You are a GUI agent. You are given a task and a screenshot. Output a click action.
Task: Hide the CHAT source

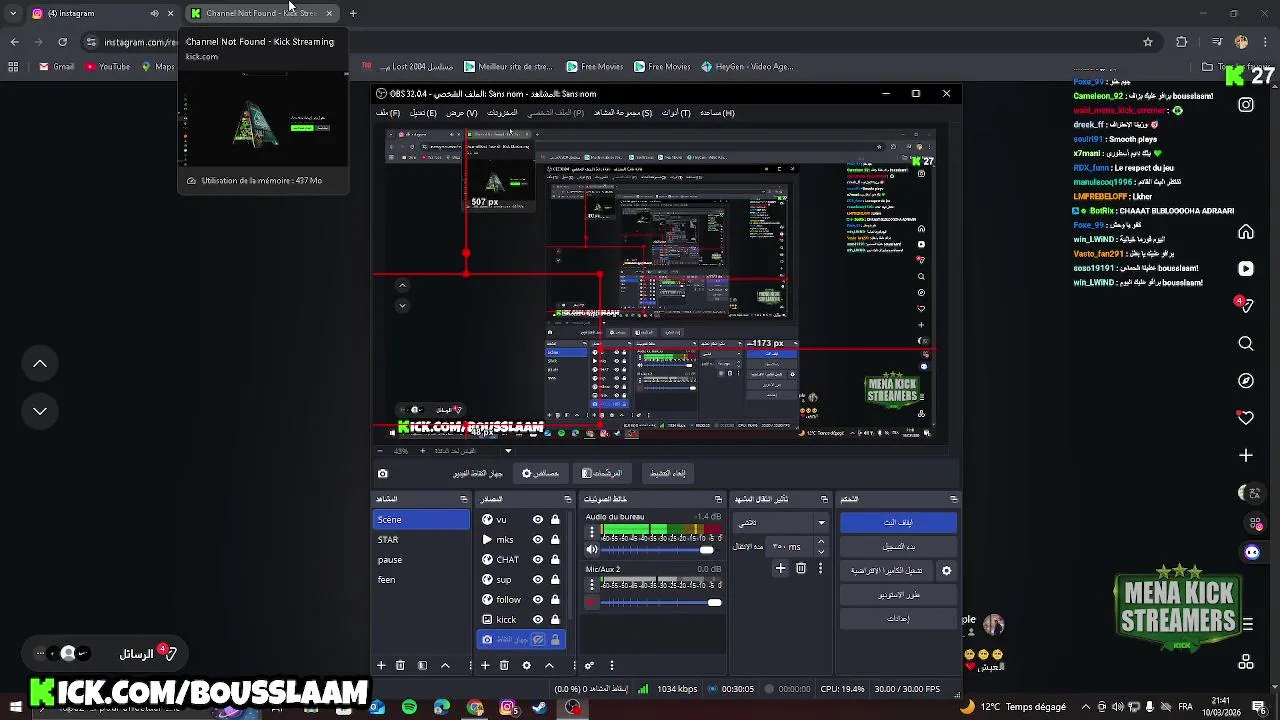tap(538, 560)
